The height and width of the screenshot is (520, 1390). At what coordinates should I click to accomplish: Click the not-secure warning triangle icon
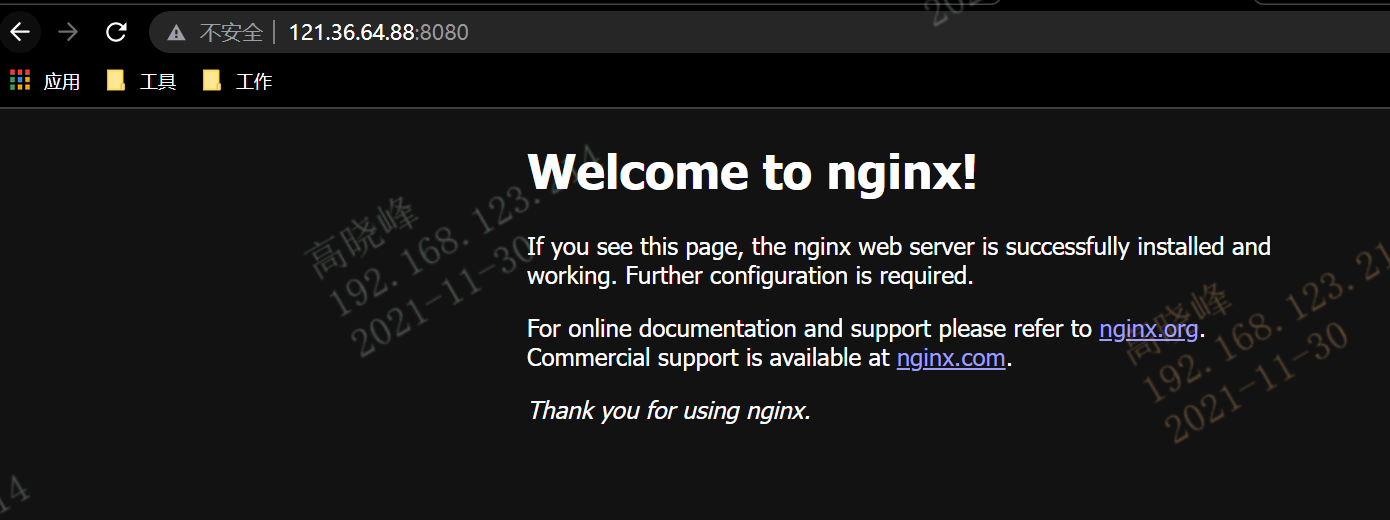pyautogui.click(x=177, y=33)
